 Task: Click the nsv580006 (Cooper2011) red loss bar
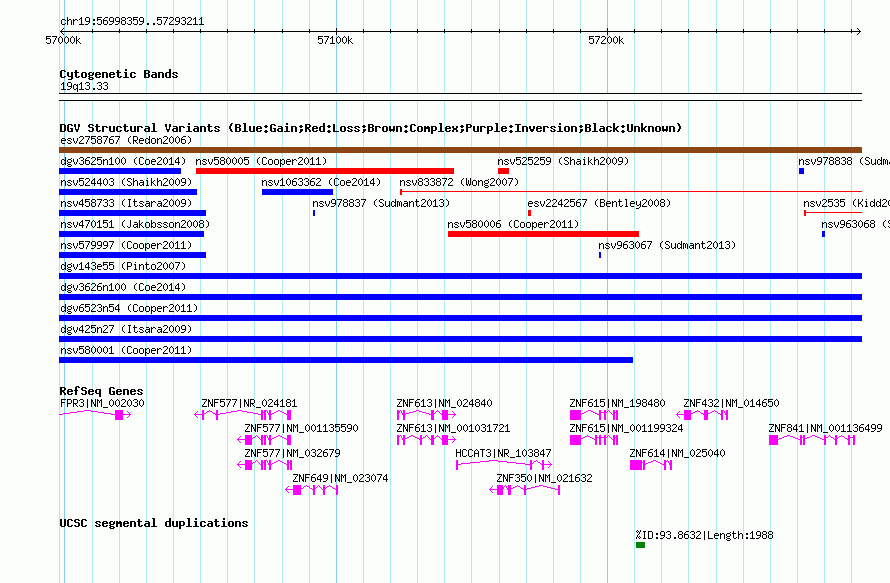(543, 234)
